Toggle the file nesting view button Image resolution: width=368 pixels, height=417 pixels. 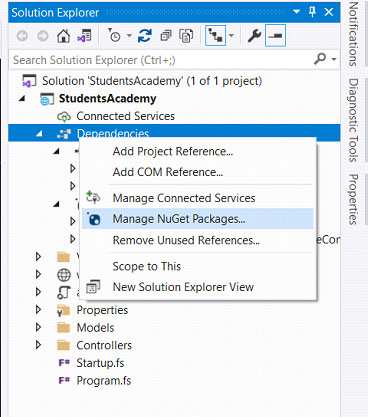[215, 36]
